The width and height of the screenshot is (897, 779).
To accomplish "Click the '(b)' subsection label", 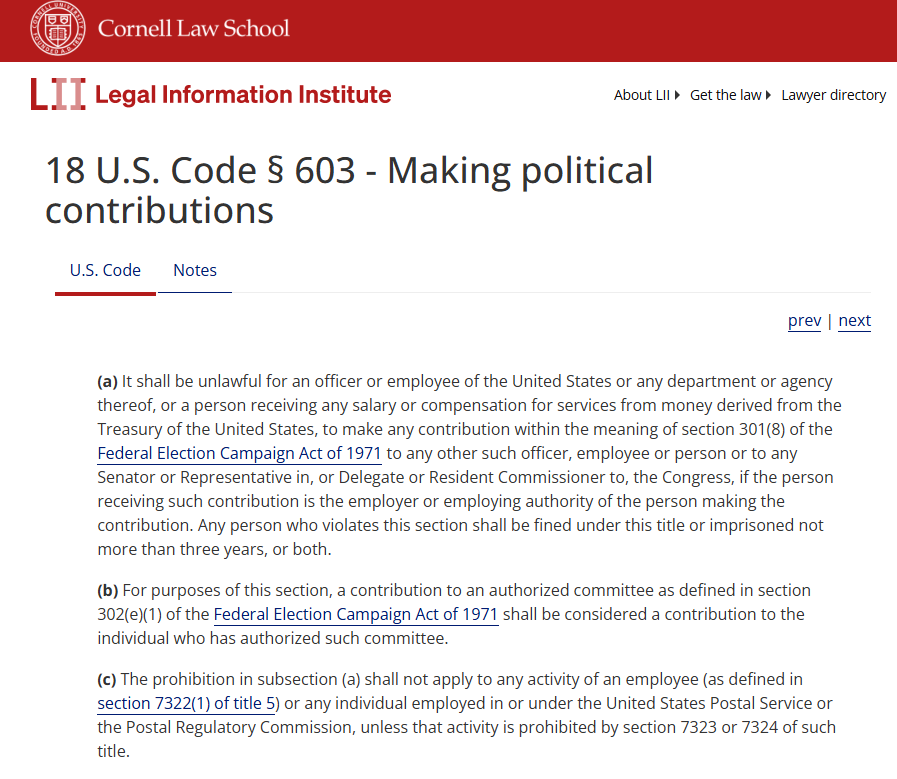I will click(108, 590).
